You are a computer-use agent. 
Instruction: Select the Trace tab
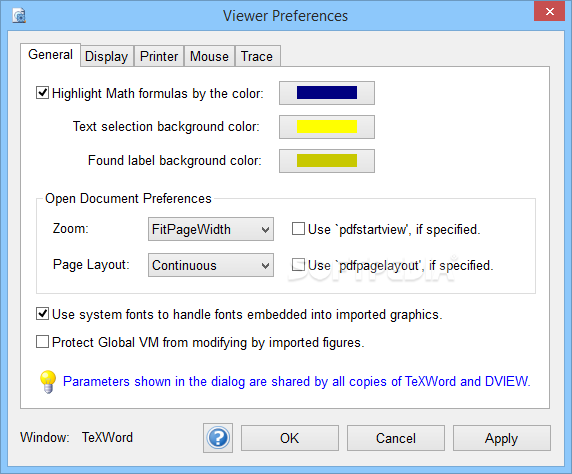(x=257, y=56)
